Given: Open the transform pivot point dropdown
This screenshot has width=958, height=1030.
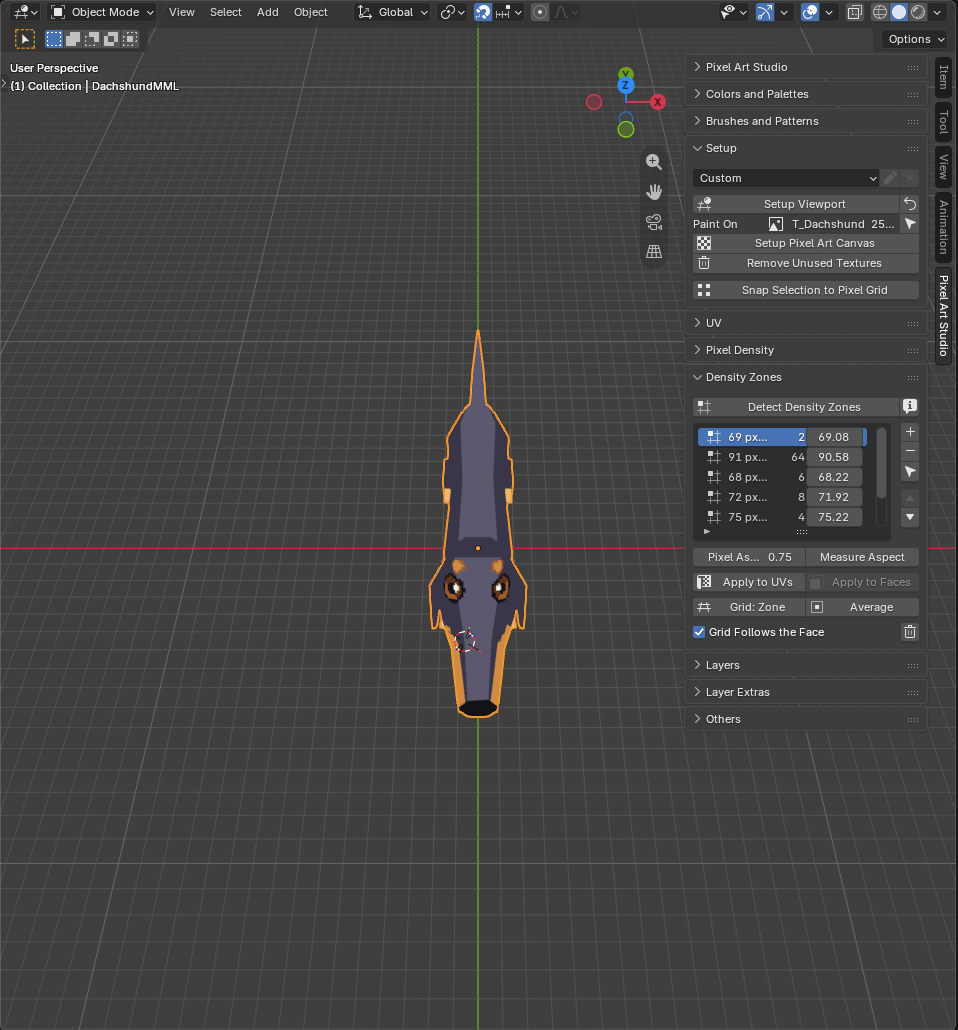Looking at the screenshot, I should [452, 12].
